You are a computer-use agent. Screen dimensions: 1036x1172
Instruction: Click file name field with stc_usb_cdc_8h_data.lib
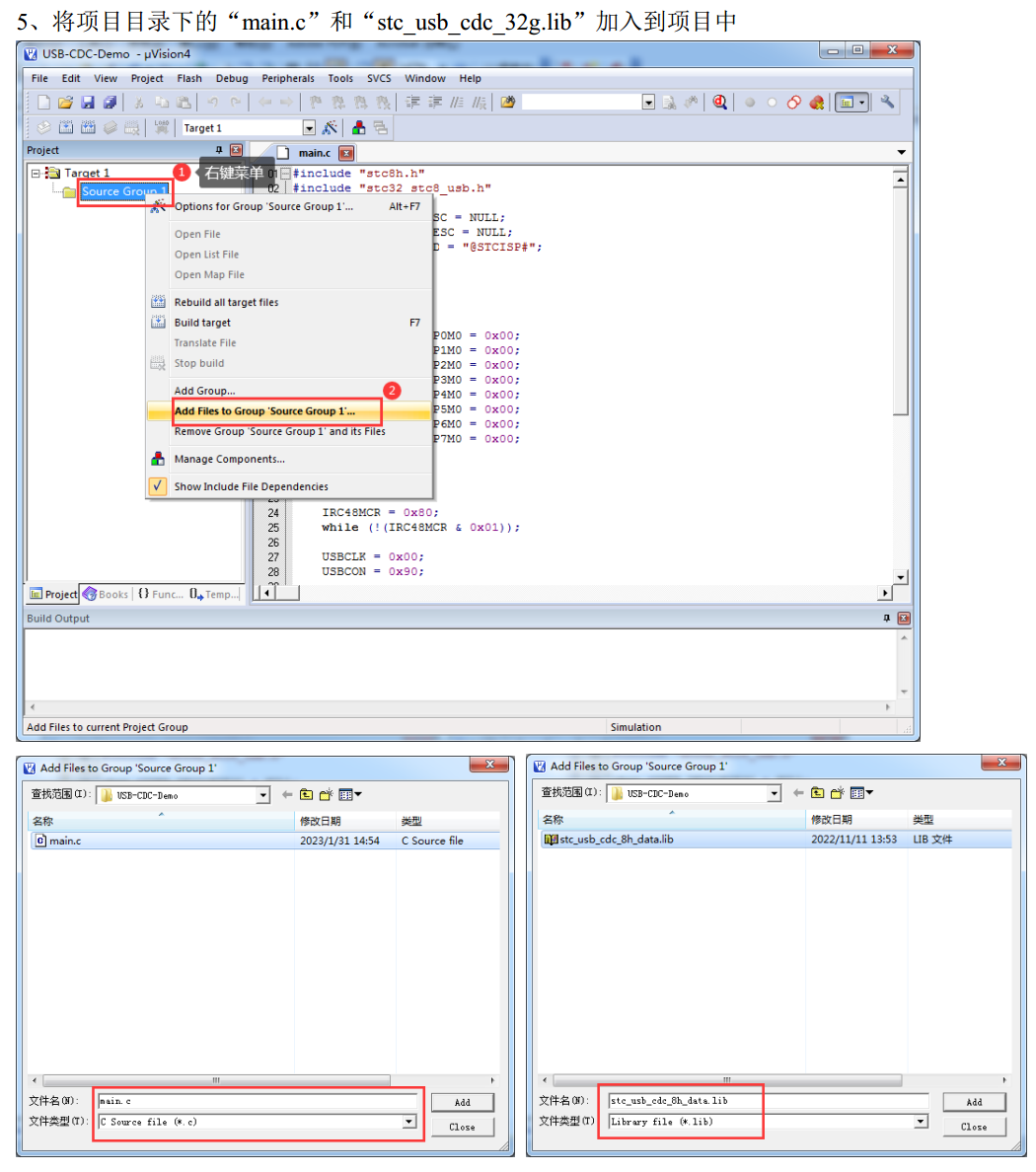point(769,1100)
